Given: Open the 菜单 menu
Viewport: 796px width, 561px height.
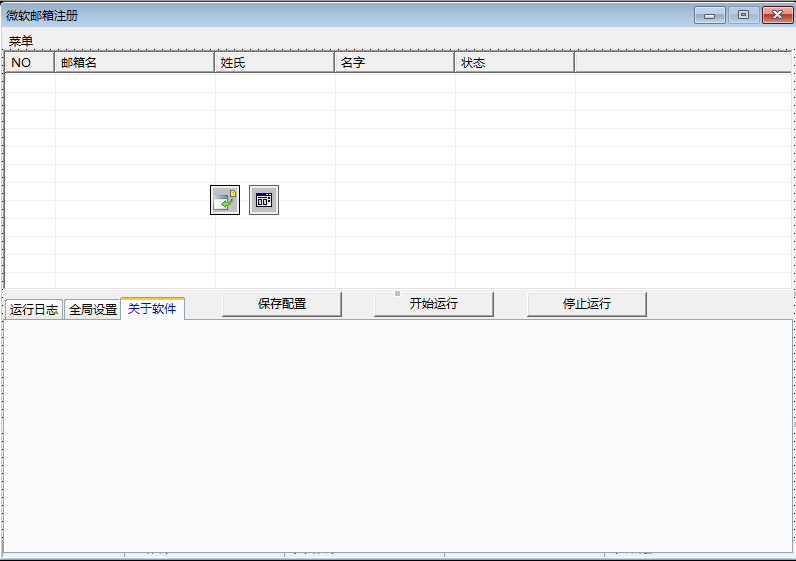Looking at the screenshot, I should pyautogui.click(x=21, y=41).
